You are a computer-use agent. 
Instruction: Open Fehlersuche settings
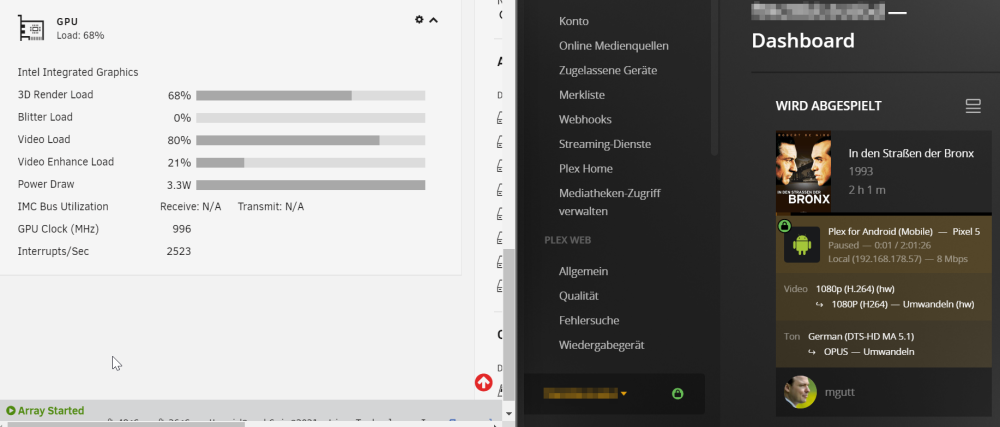tap(589, 321)
